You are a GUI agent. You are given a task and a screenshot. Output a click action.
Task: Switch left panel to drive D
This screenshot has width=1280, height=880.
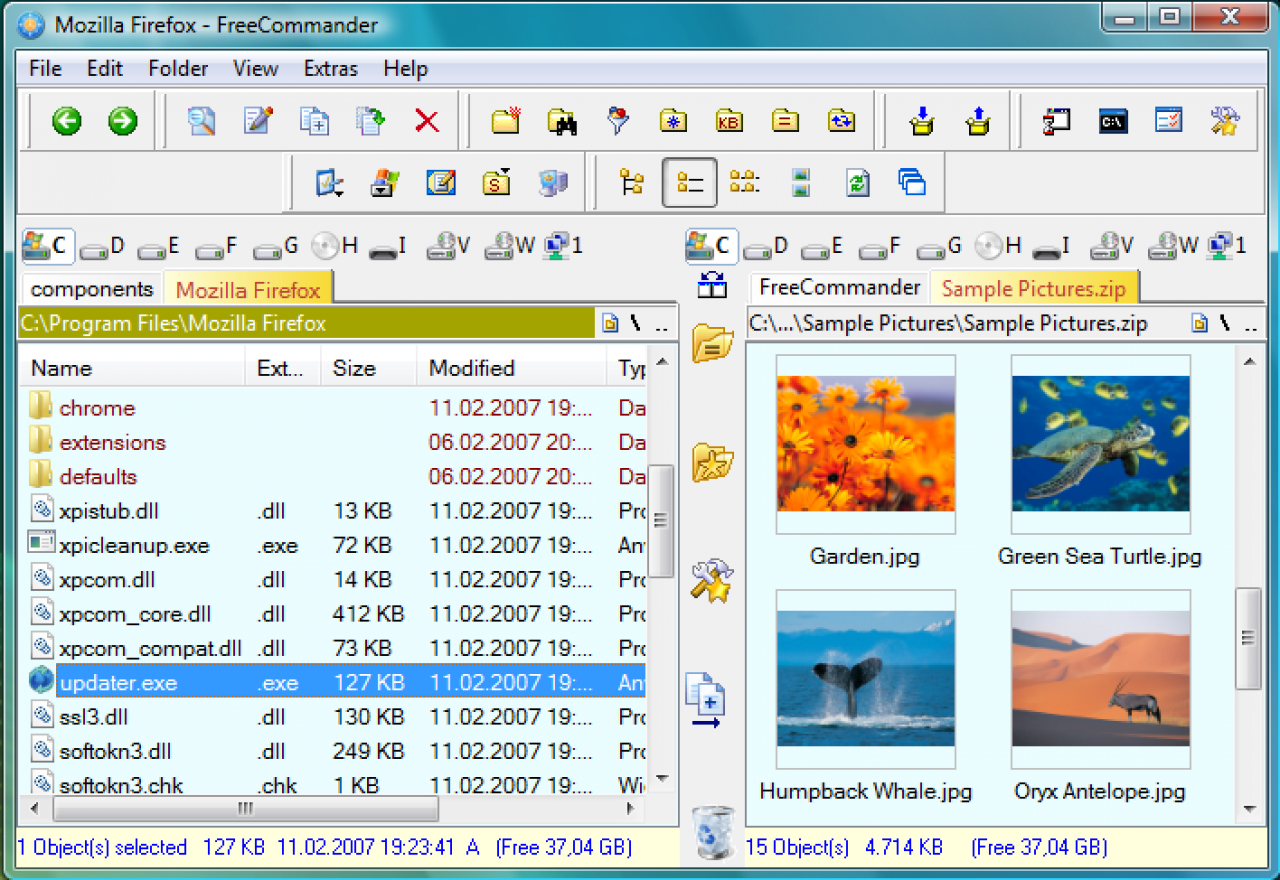[x=103, y=246]
